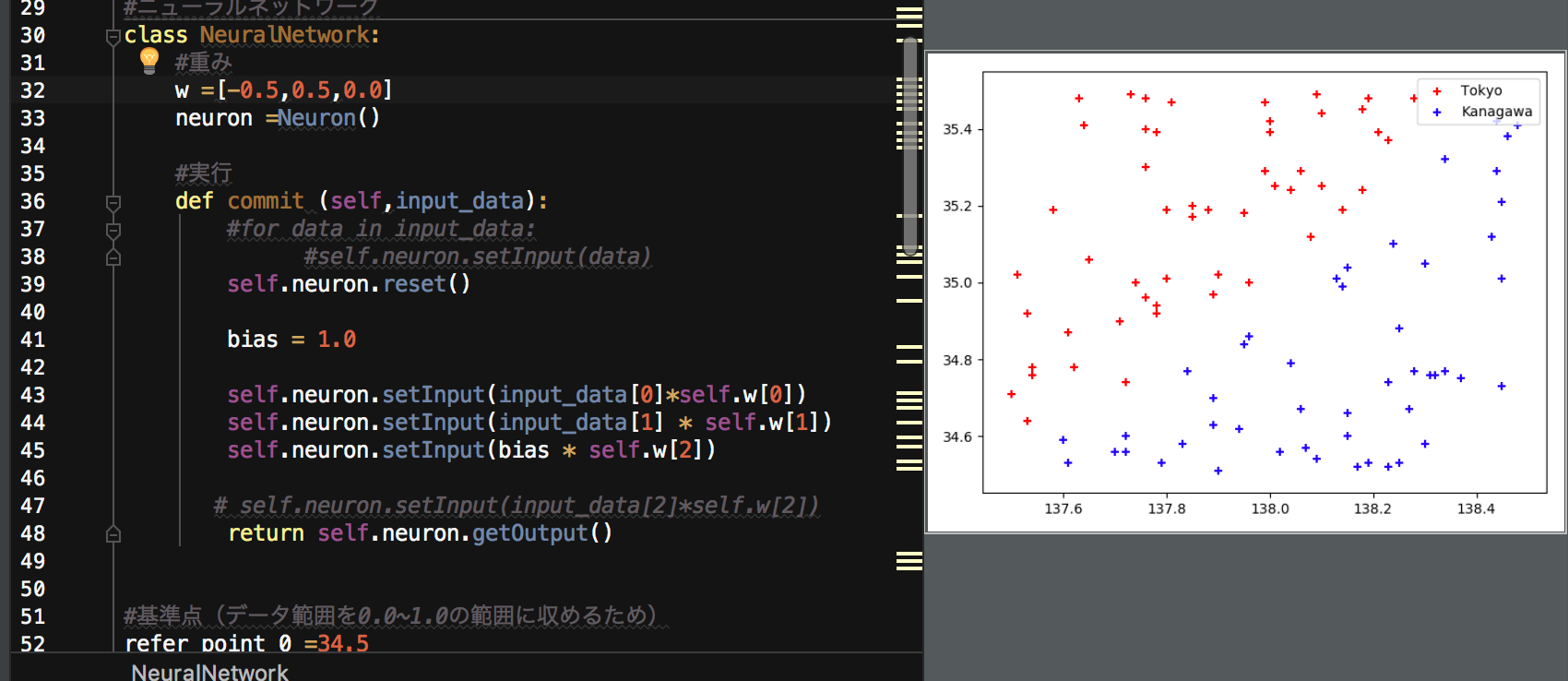Click setInput on the bias line

click(434, 450)
